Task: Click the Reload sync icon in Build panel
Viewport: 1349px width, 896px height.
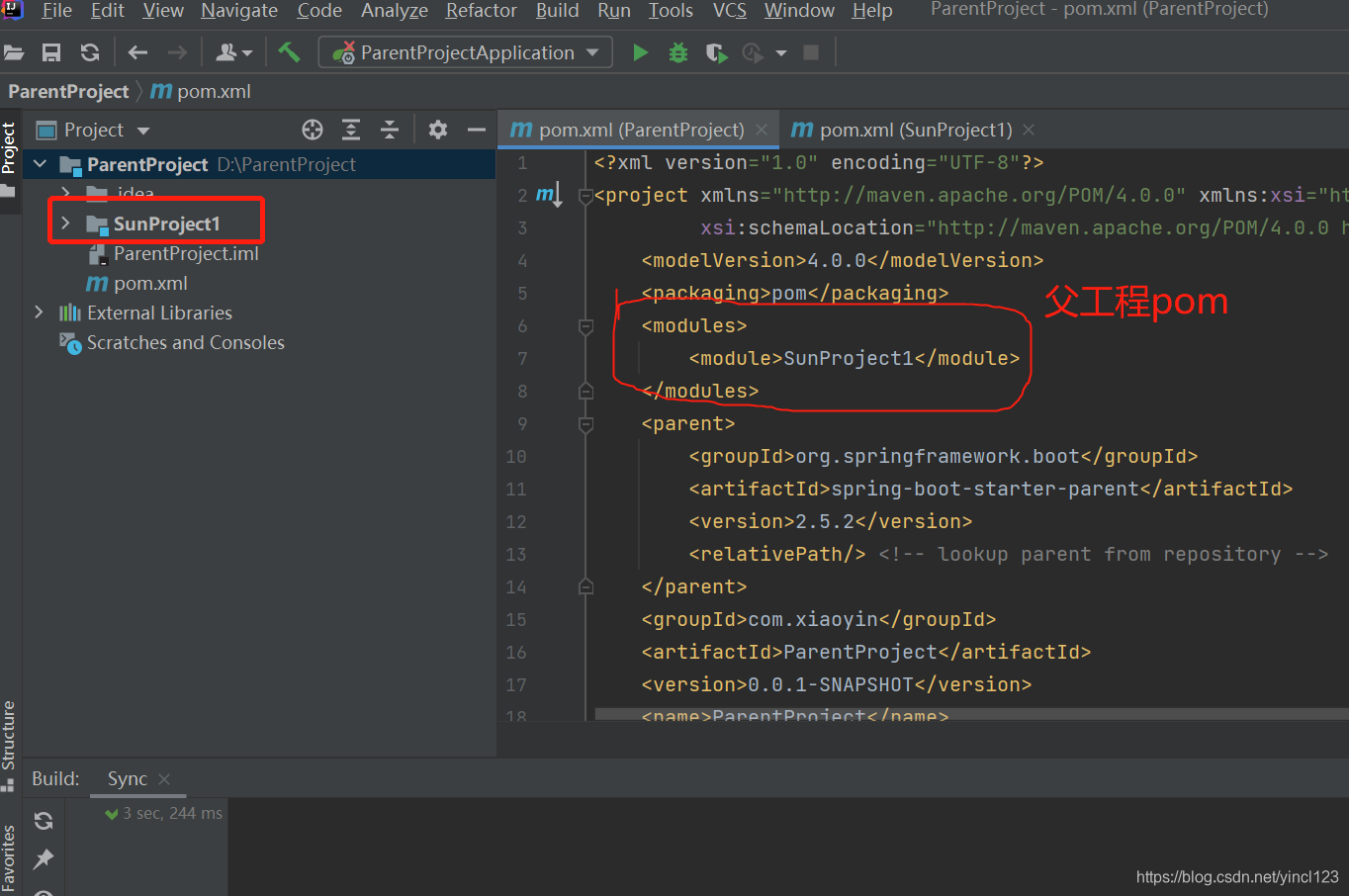Action: click(44, 821)
